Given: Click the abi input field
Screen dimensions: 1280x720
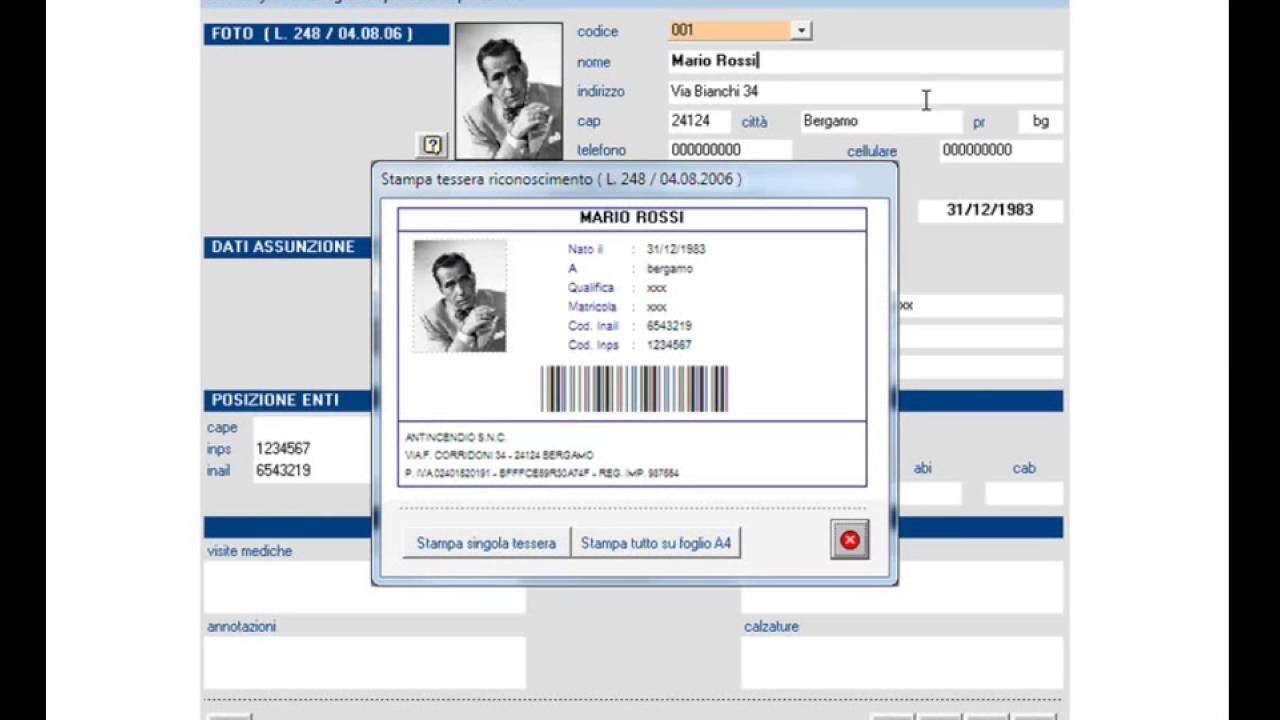Looking at the screenshot, I should pyautogui.click(x=930, y=493).
